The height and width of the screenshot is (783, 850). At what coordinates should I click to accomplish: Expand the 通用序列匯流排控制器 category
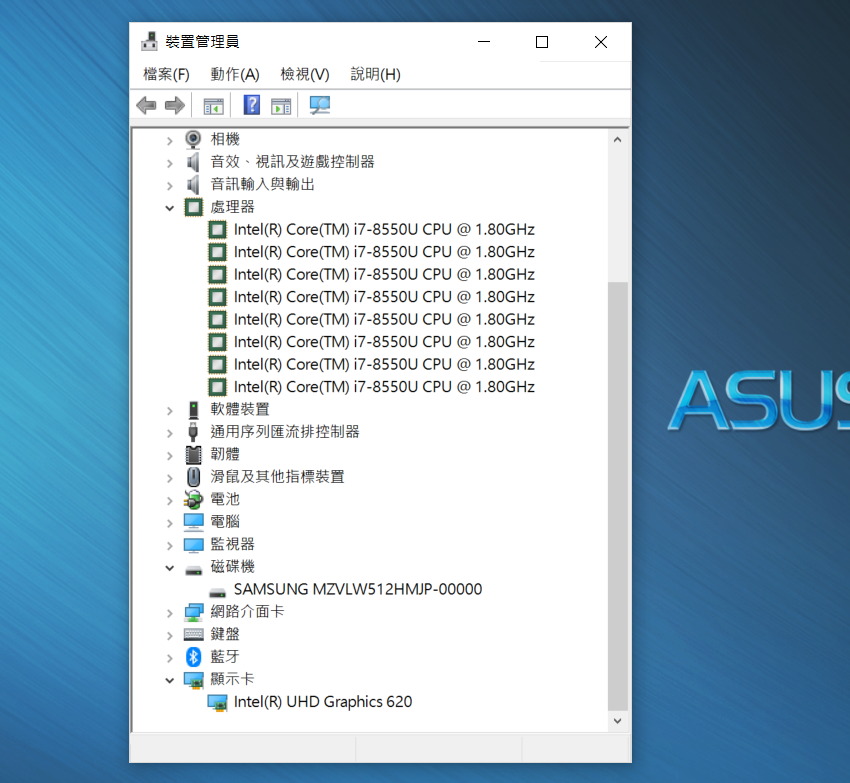pos(170,433)
